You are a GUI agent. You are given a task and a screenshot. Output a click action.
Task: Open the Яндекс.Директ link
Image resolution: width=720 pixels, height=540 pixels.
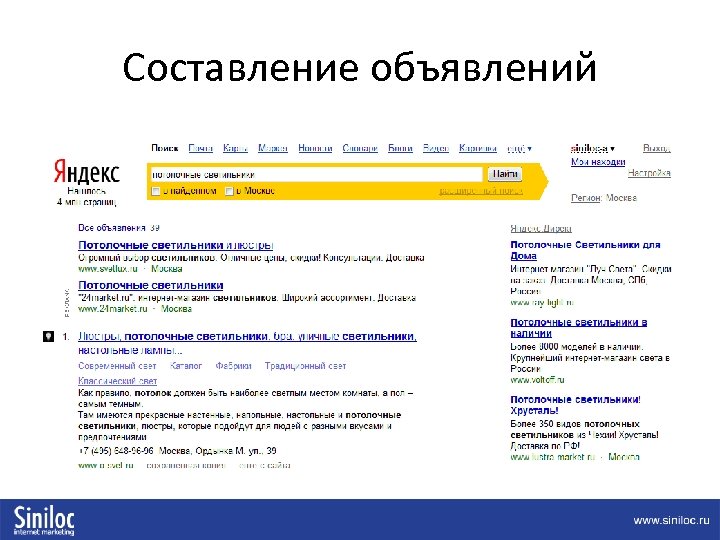(x=541, y=228)
